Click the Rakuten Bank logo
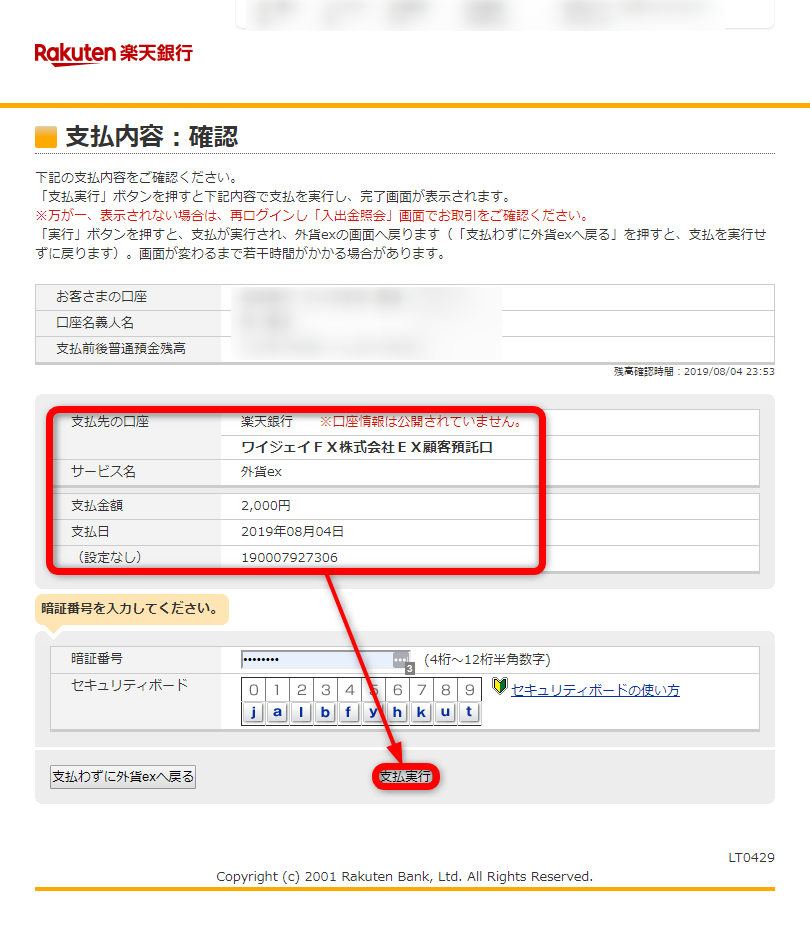This screenshot has height=929, width=810. point(113,54)
